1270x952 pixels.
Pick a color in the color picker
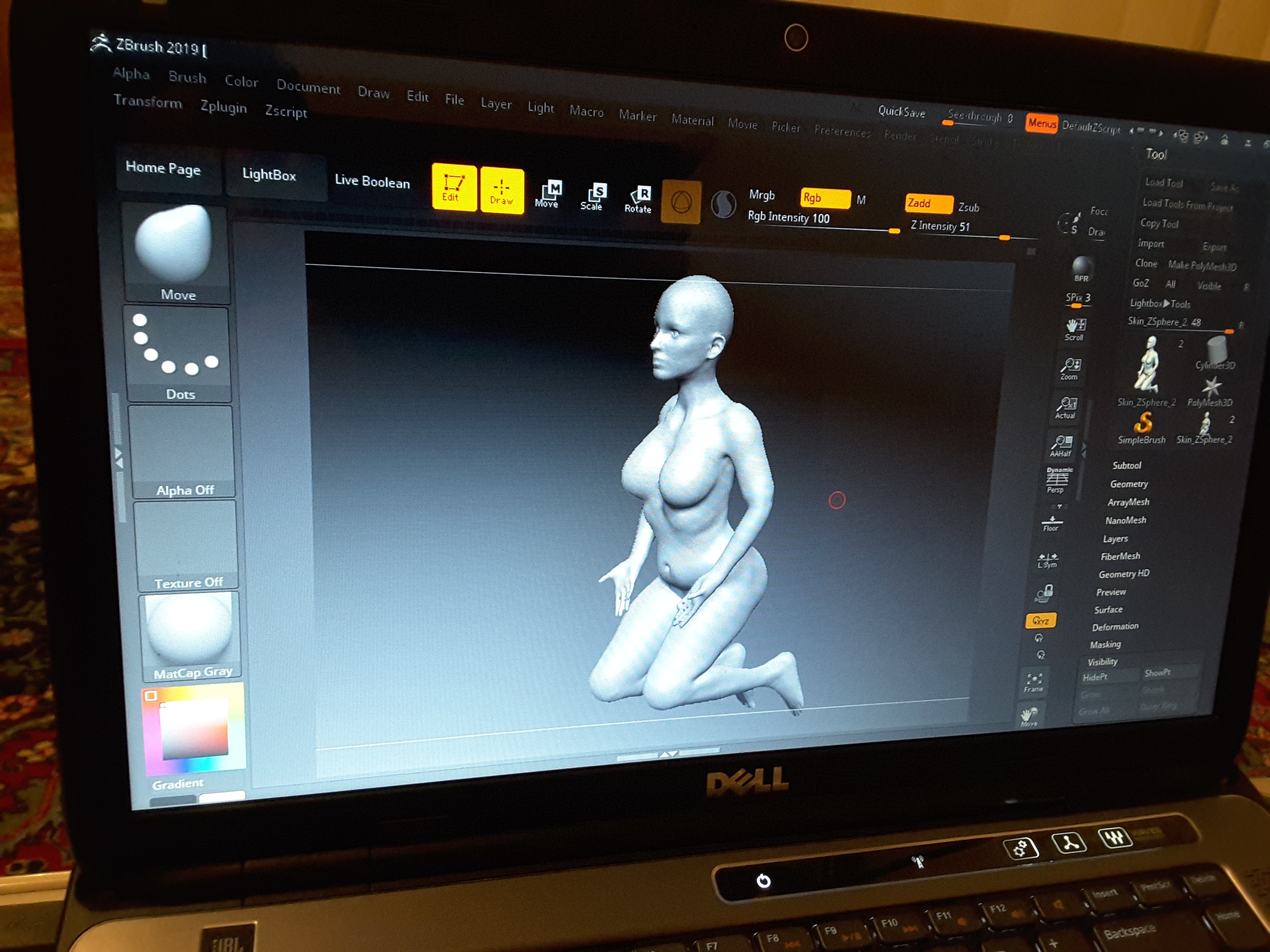pos(194,729)
